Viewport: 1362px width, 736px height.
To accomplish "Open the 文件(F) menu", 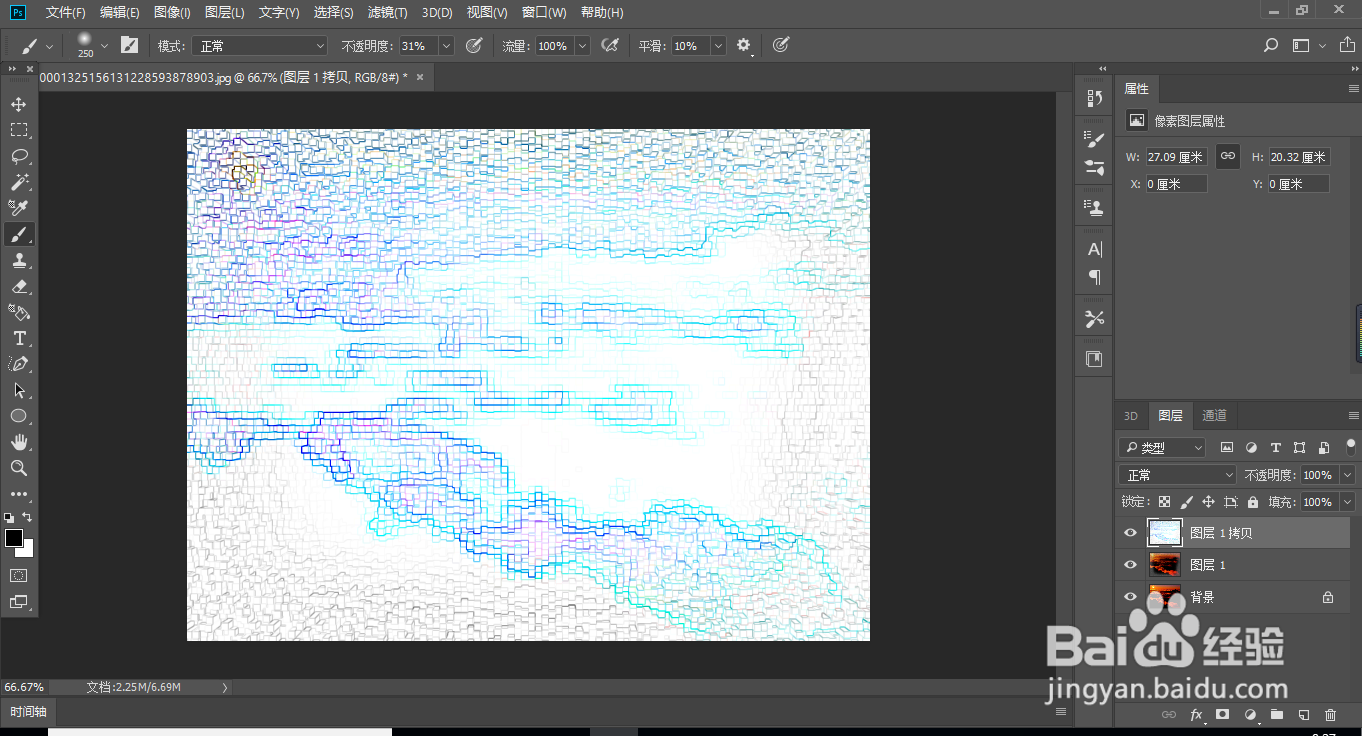I will tap(65, 12).
